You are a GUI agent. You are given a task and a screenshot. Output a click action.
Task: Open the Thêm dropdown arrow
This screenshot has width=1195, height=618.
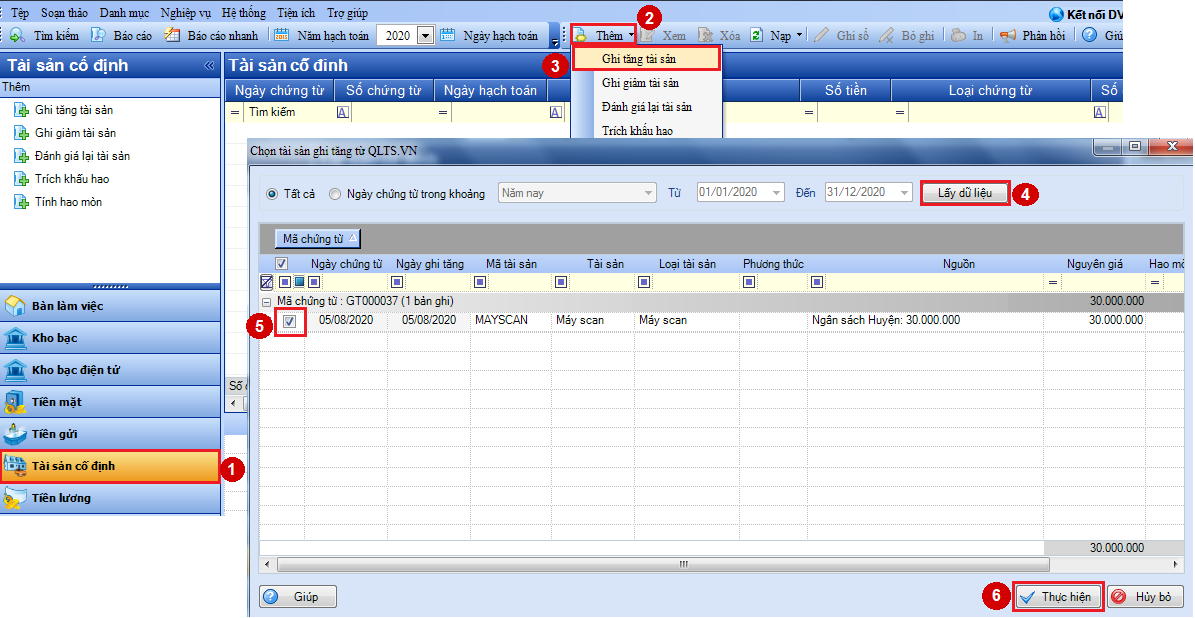[632, 35]
